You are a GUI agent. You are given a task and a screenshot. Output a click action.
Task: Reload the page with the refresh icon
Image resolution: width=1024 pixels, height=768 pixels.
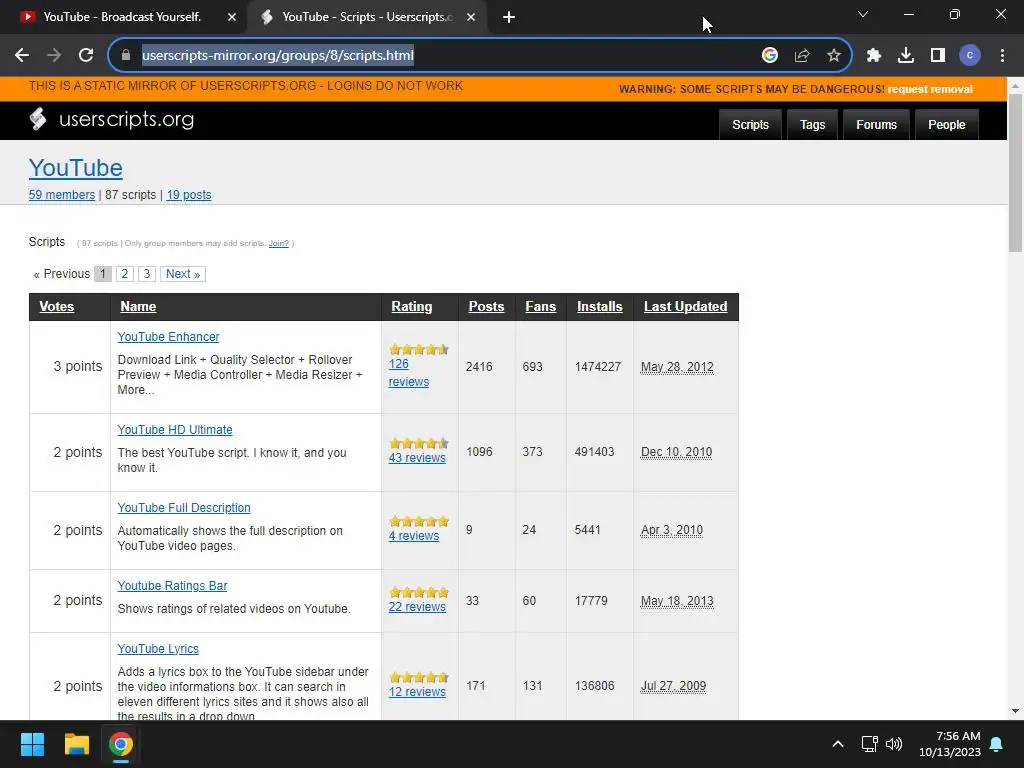86,56
